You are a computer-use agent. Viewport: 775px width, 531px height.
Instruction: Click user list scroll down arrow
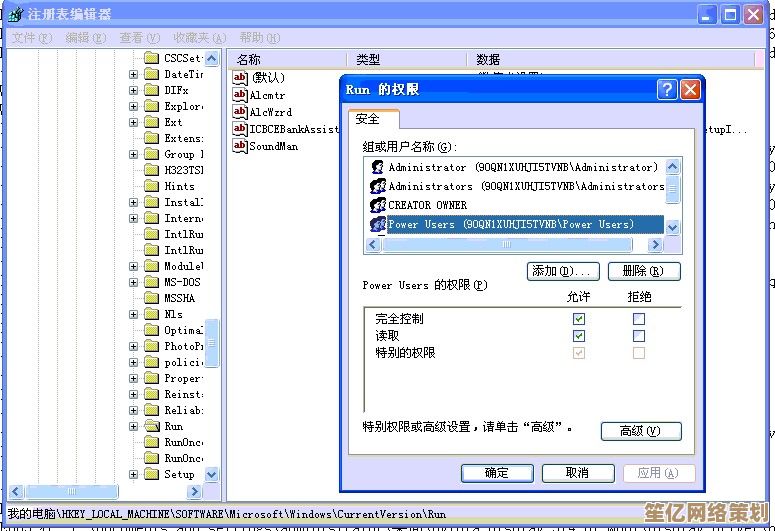672,227
